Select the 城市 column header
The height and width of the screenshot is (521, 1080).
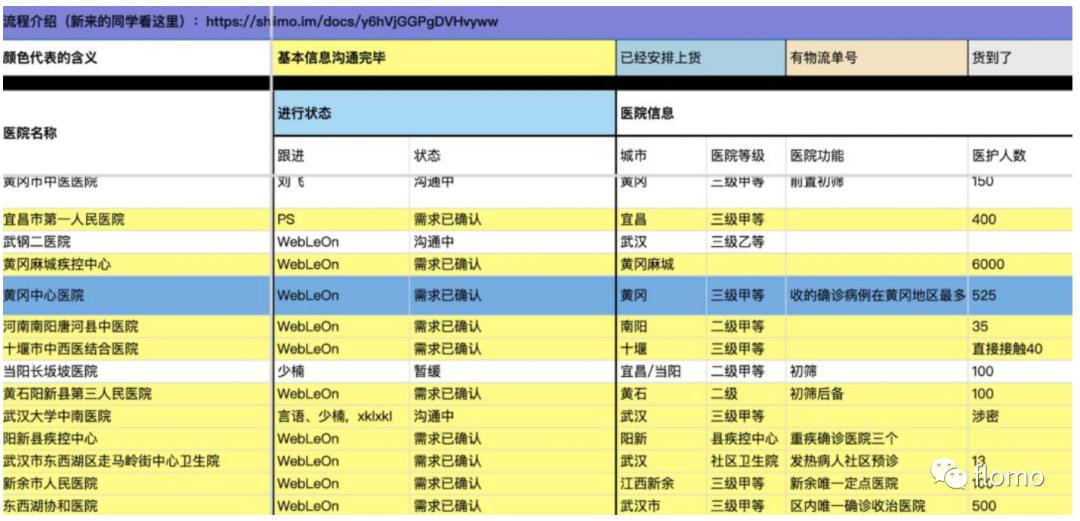point(661,156)
